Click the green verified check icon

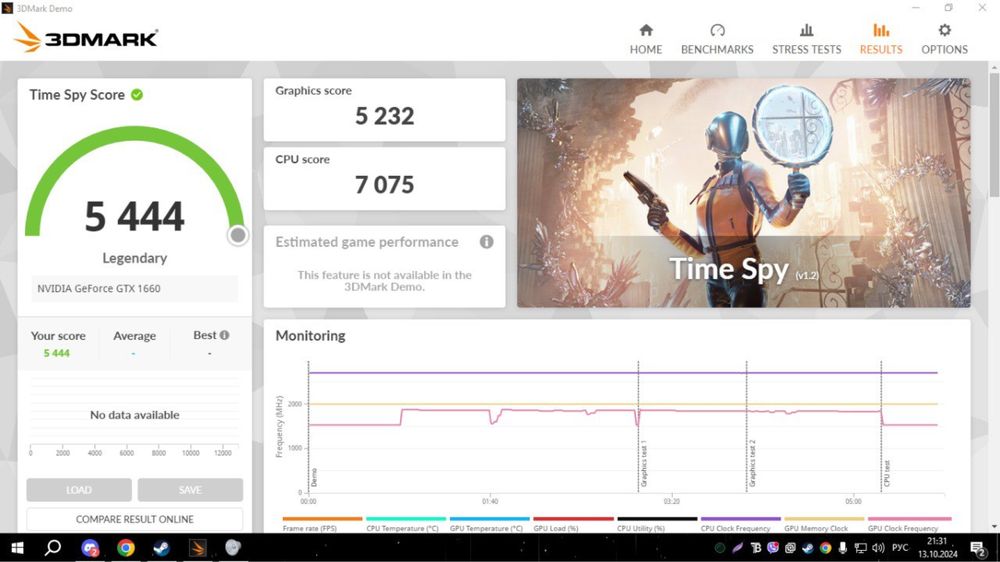(137, 94)
